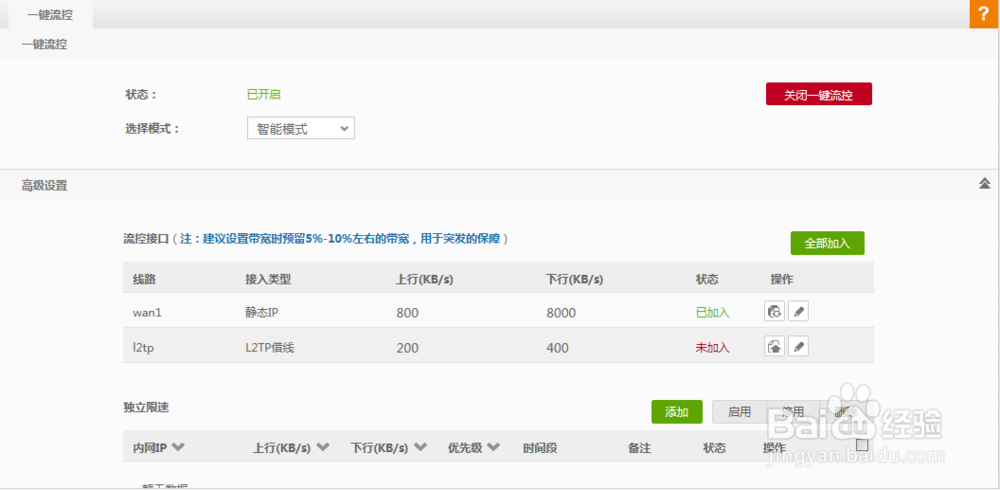1000x490 pixels.
Task: Click the remove-from-control icon for wan1
Action: pyautogui.click(x=774, y=311)
